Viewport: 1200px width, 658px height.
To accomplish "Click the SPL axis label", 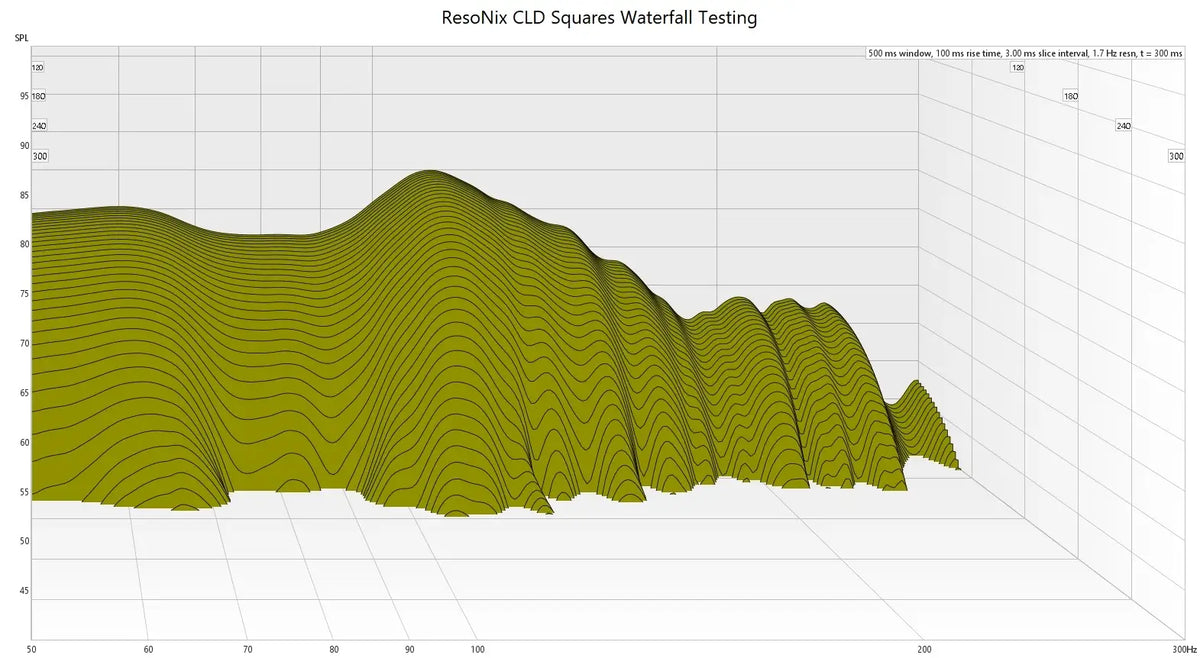I will pos(20,37).
